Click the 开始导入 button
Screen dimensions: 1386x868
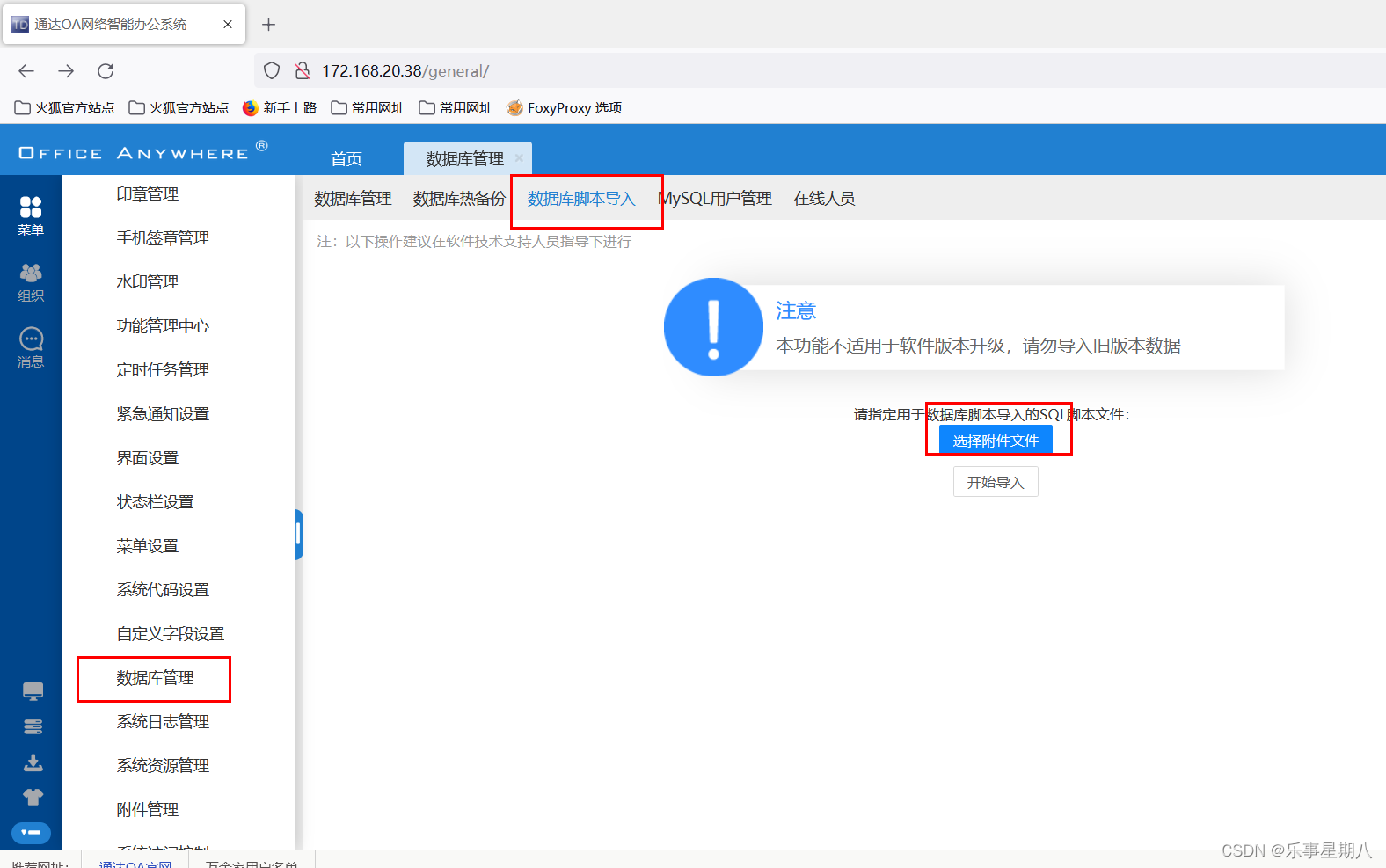click(996, 482)
